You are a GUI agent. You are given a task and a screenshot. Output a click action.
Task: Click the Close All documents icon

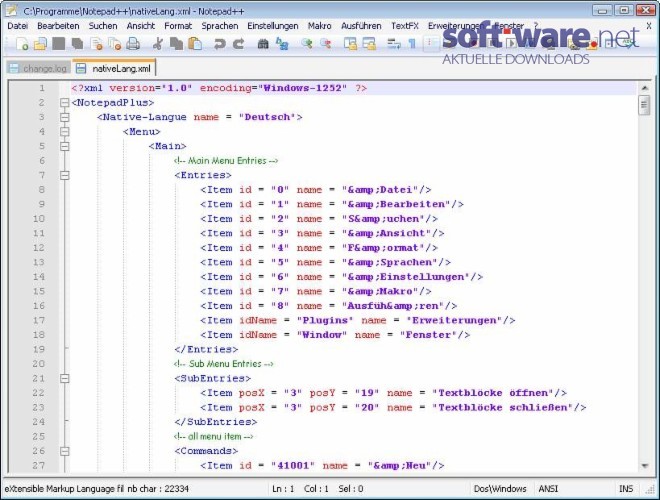(x=114, y=44)
